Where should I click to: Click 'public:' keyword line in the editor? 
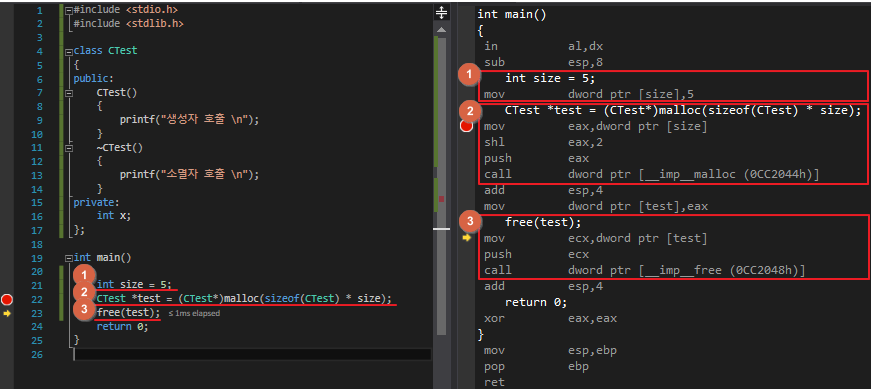click(x=93, y=78)
